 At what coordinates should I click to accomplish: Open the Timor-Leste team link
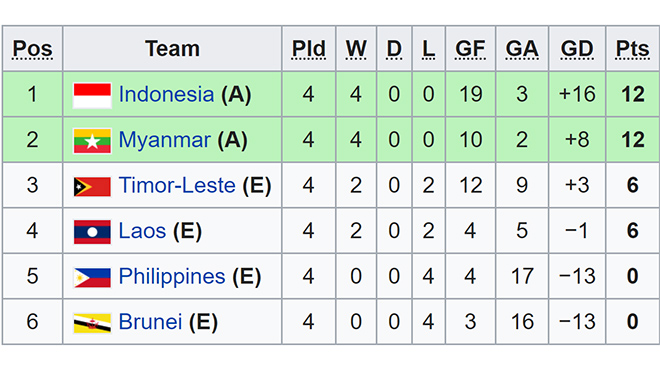tap(177, 185)
